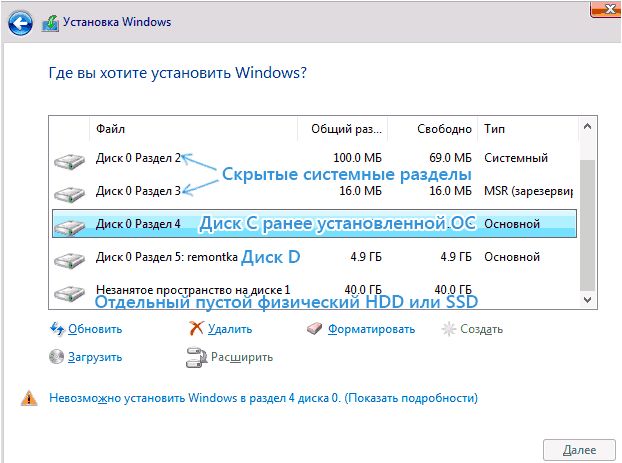Viewport: 622px width, 463px height.
Task: Click drive icon of unallocated space row
Action: click(x=69, y=293)
